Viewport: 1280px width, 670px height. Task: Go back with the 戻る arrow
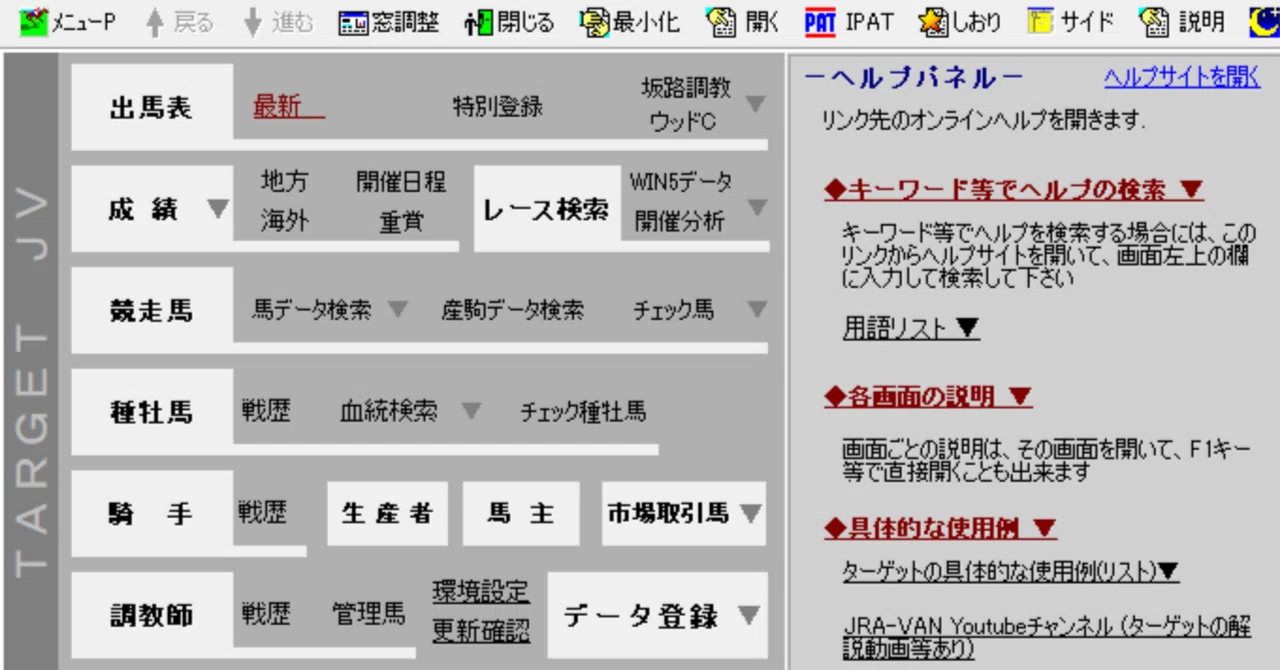point(179,22)
